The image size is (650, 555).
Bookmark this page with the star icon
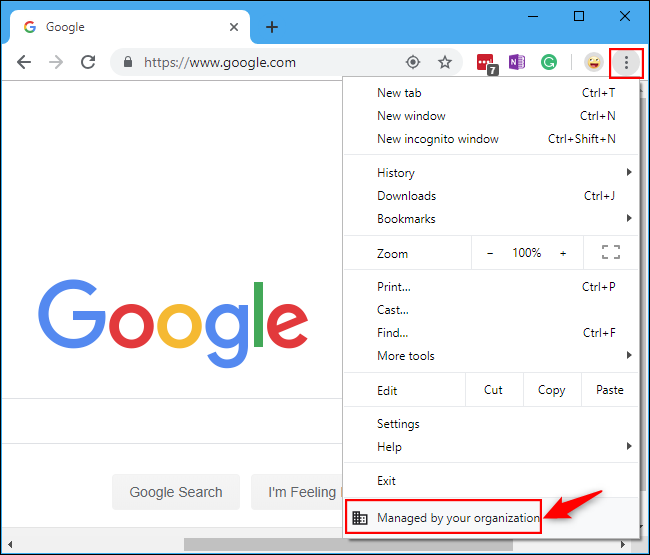pyautogui.click(x=445, y=62)
